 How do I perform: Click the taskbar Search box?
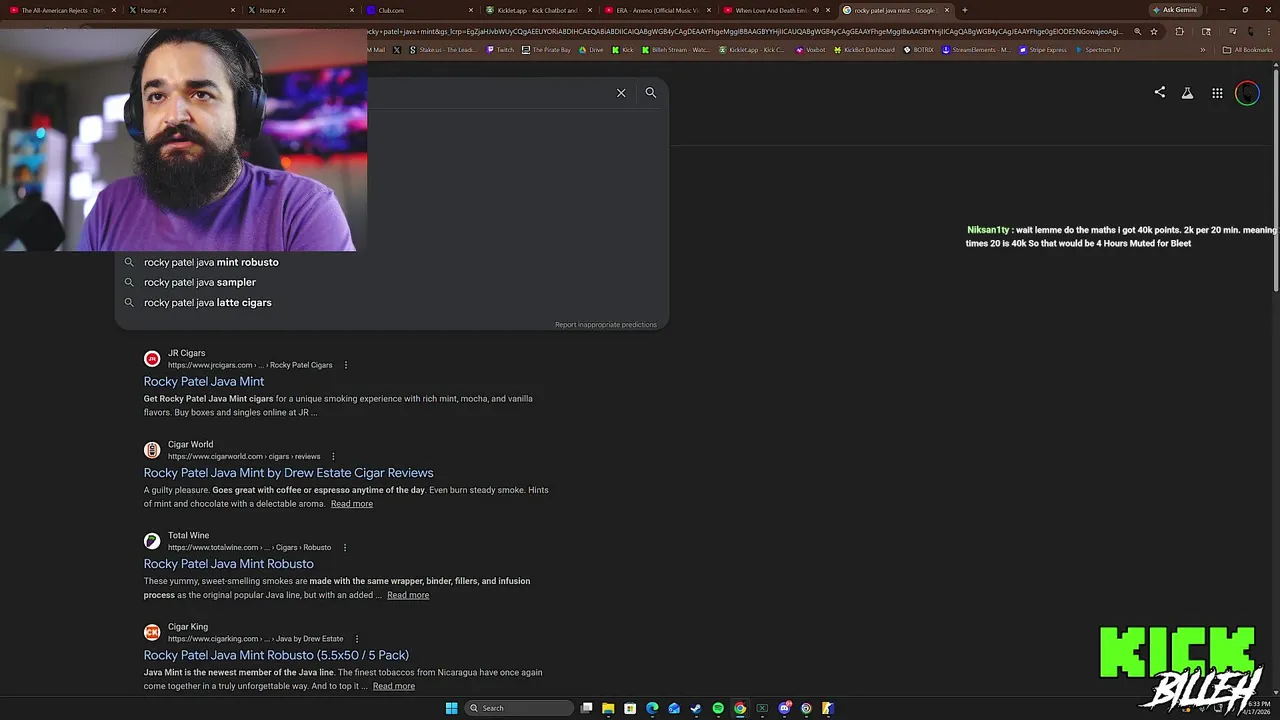point(519,708)
